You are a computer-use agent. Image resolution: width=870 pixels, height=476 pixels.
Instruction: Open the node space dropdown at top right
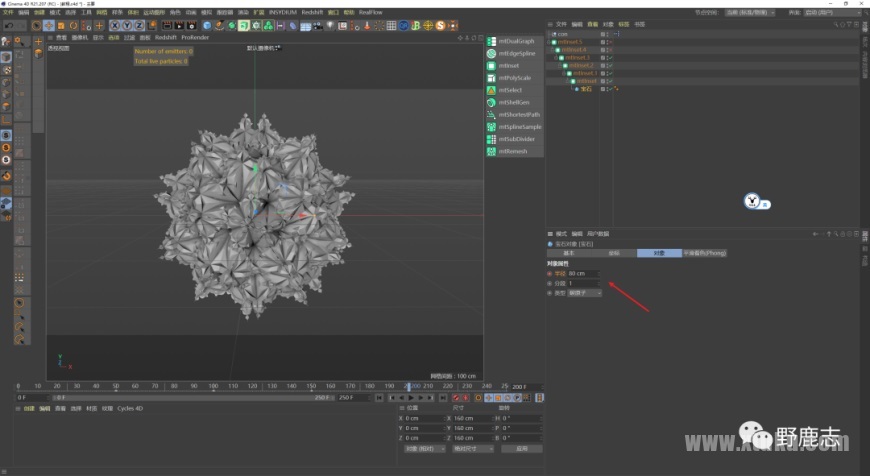[x=750, y=12]
